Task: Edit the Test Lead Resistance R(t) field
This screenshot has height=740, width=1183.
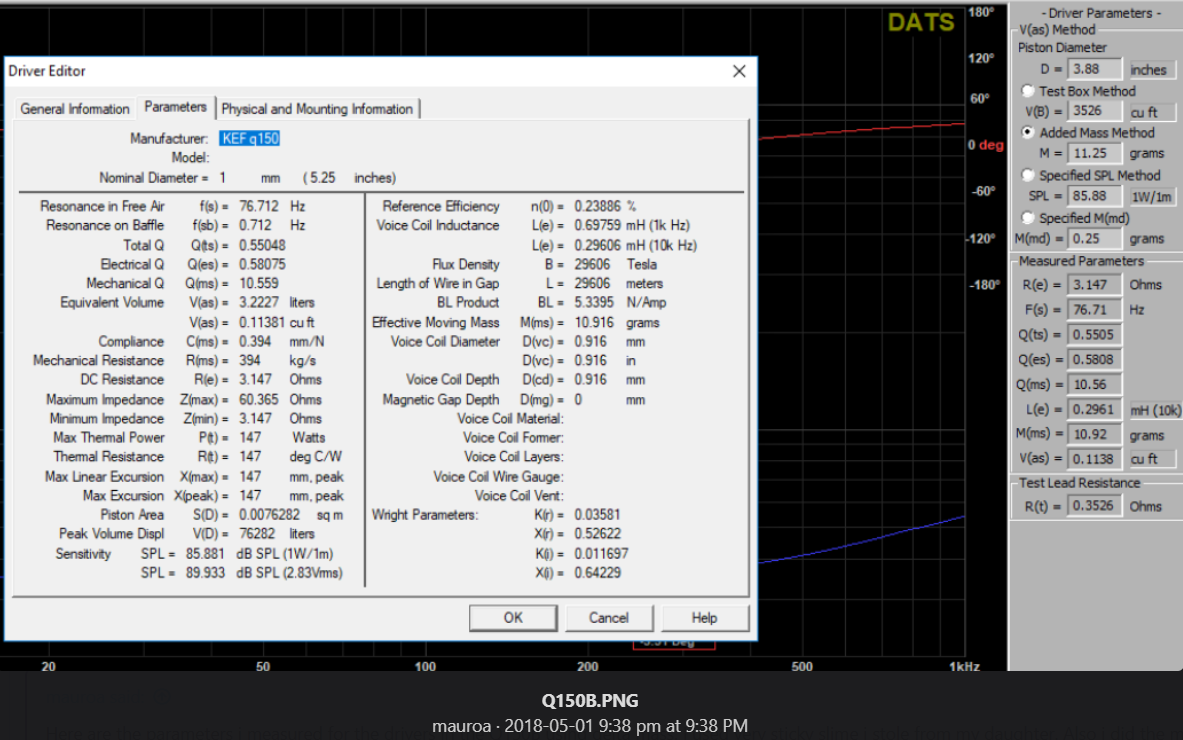Action: 1094,505
